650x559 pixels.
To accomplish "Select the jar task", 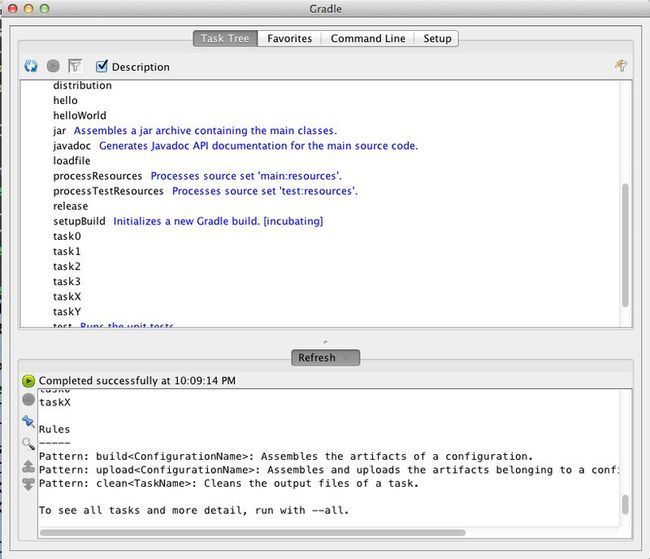I will point(59,131).
